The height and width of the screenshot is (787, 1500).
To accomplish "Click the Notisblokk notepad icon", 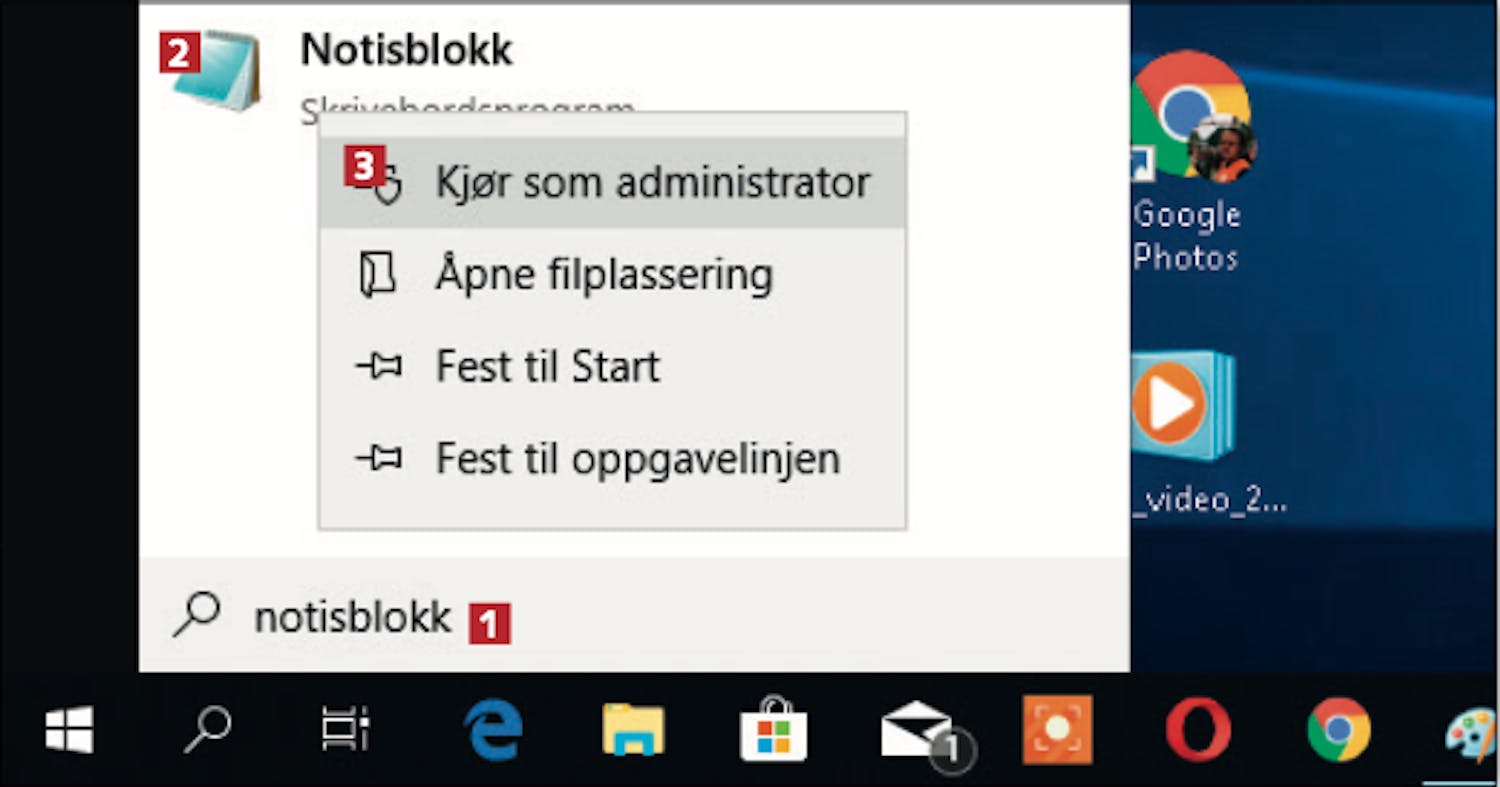I will [216, 70].
